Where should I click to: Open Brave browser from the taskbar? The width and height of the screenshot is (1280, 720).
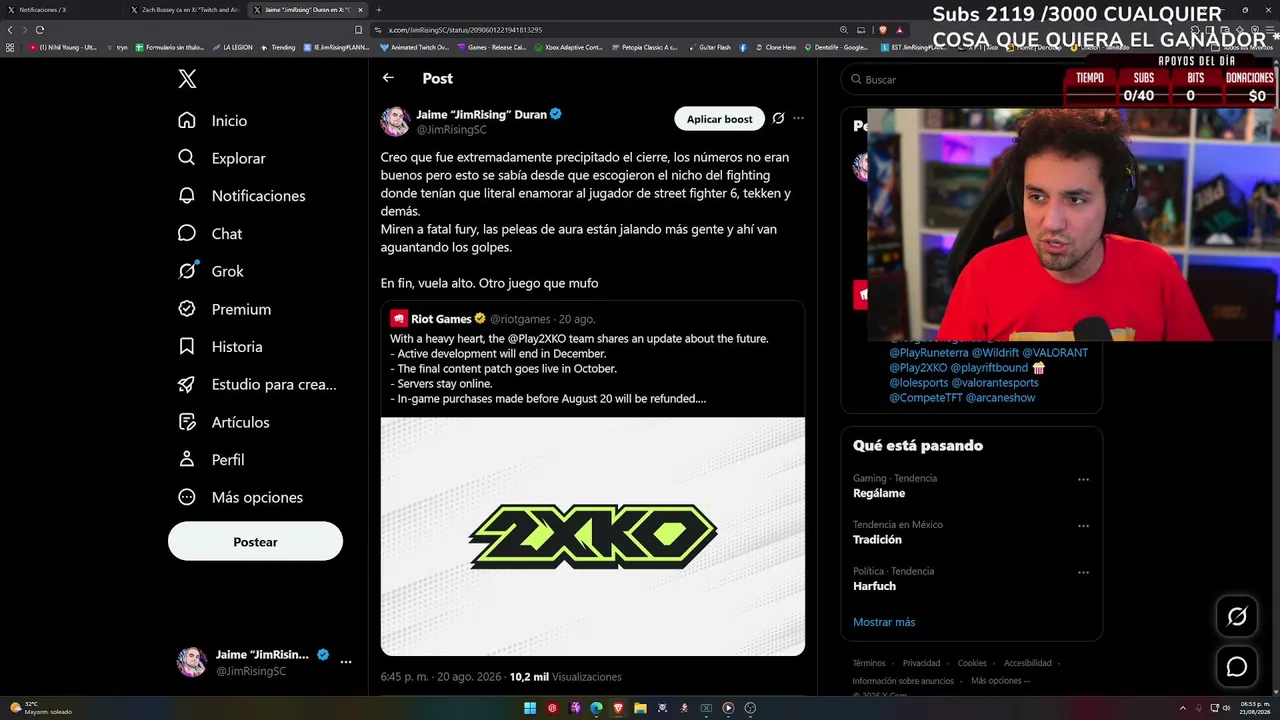point(618,708)
